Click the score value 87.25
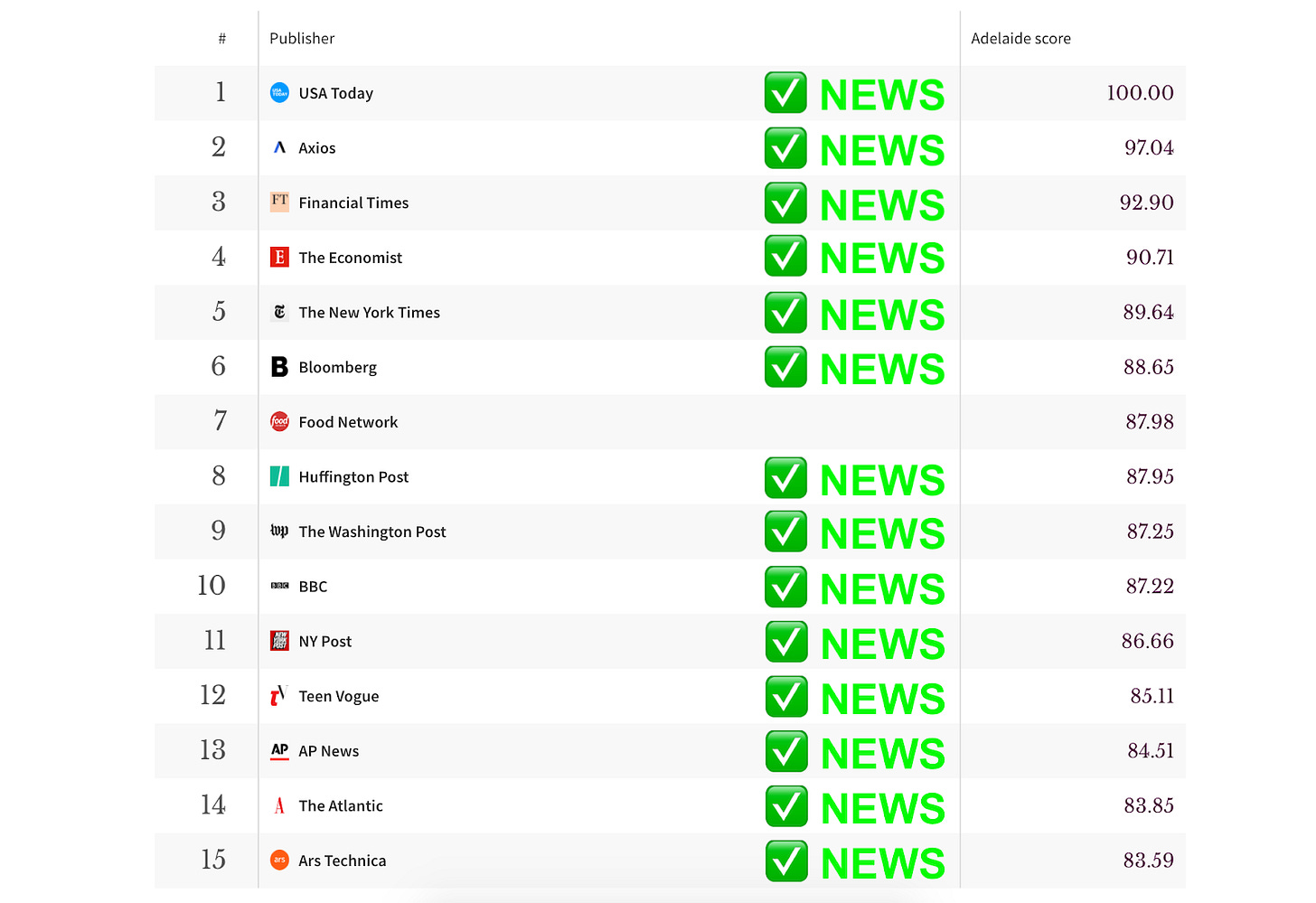 point(1150,531)
